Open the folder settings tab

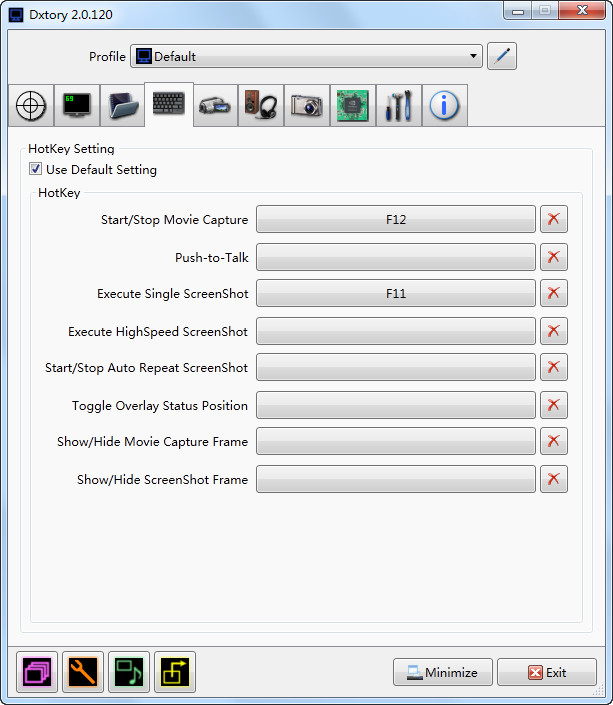pyautogui.click(x=123, y=106)
